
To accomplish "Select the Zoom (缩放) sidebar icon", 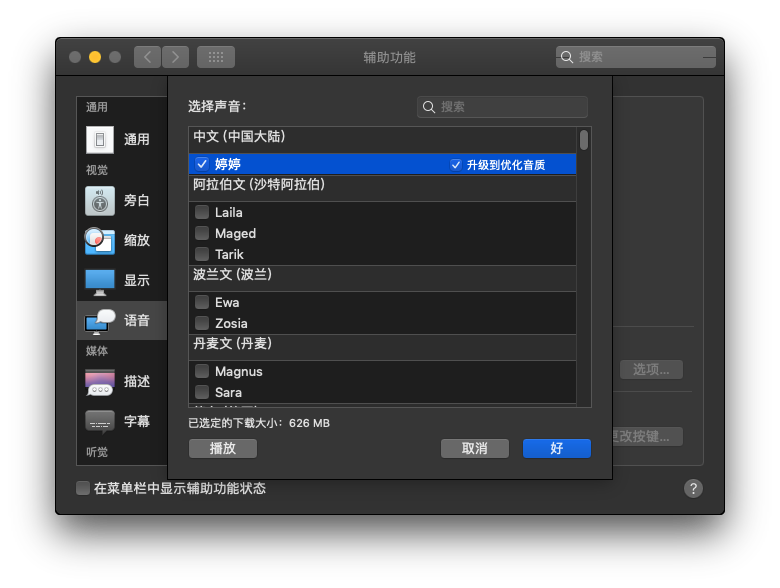I will (100, 240).
